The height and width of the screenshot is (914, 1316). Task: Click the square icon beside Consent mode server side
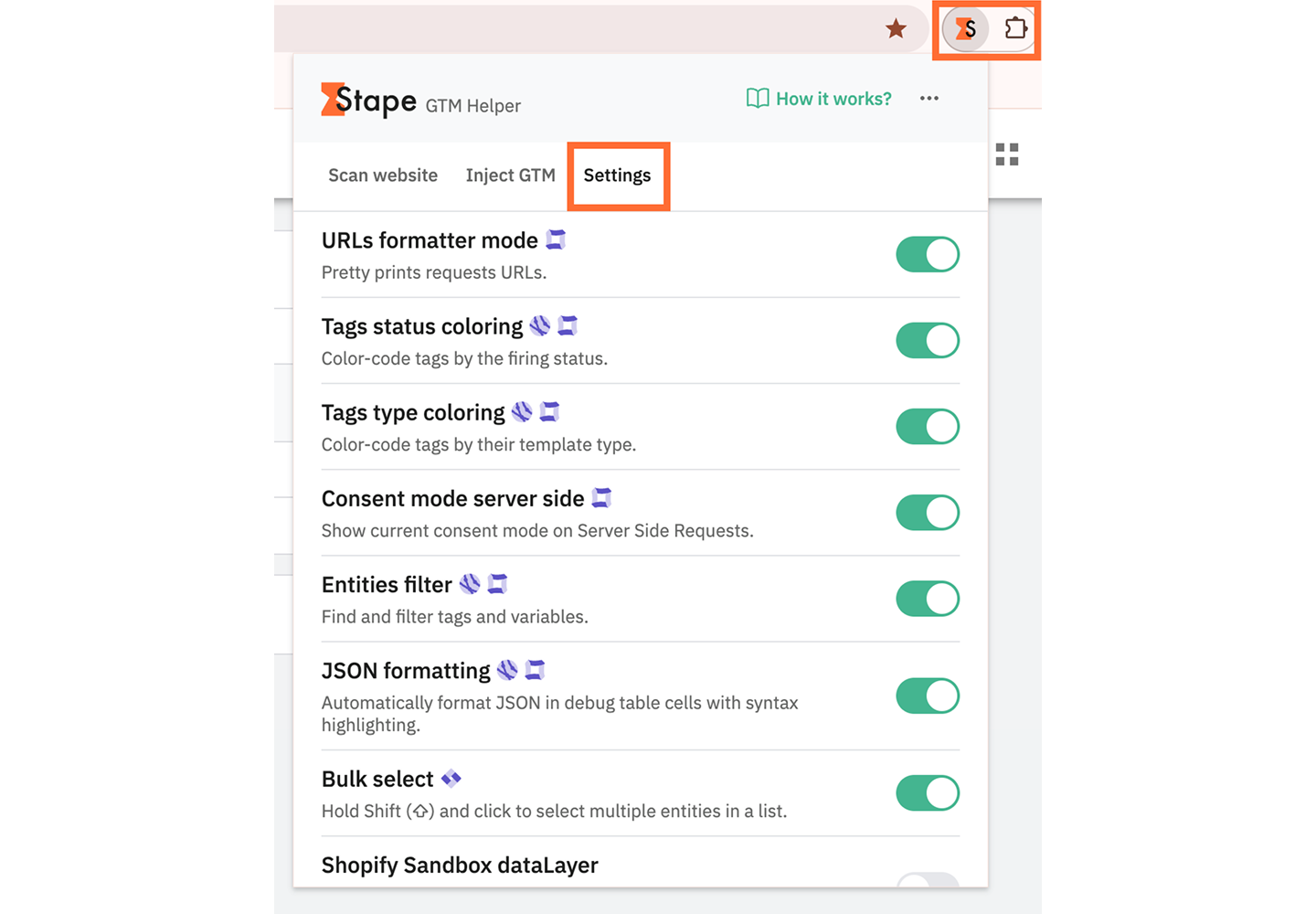coord(601,497)
